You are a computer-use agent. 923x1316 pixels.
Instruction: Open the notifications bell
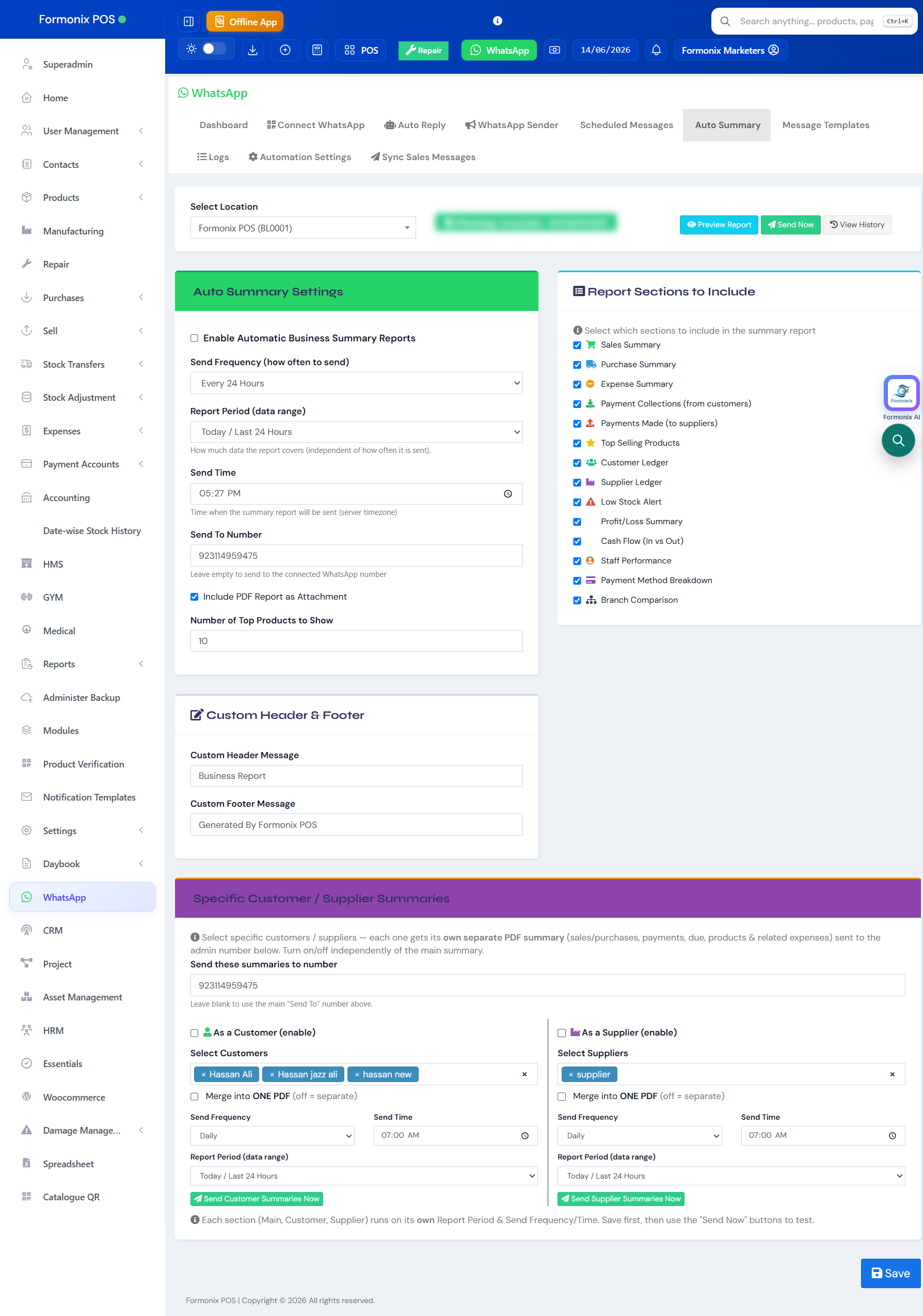tap(656, 51)
